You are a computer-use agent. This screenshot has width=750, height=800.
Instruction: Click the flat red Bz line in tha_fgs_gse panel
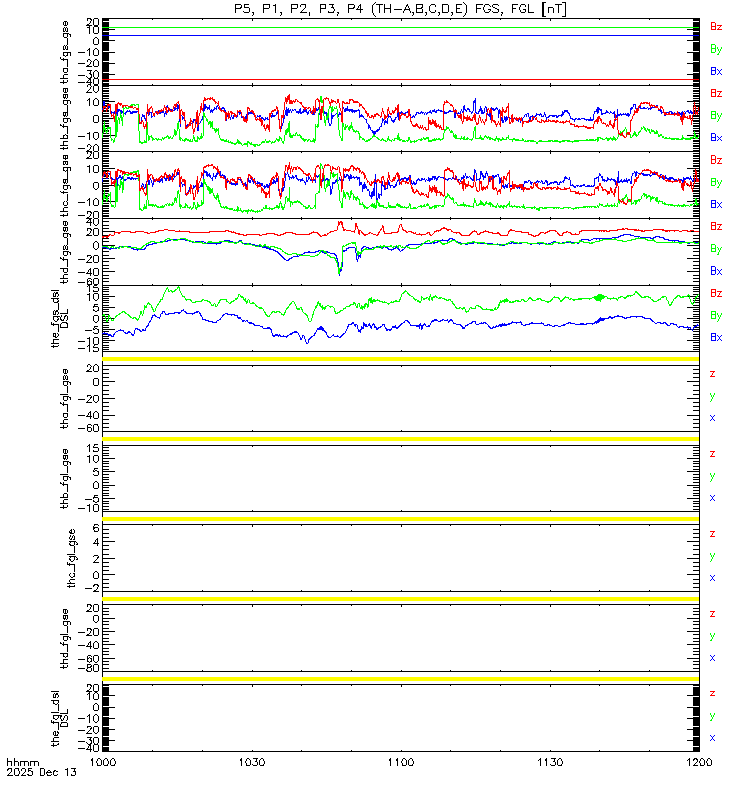(x=401, y=80)
